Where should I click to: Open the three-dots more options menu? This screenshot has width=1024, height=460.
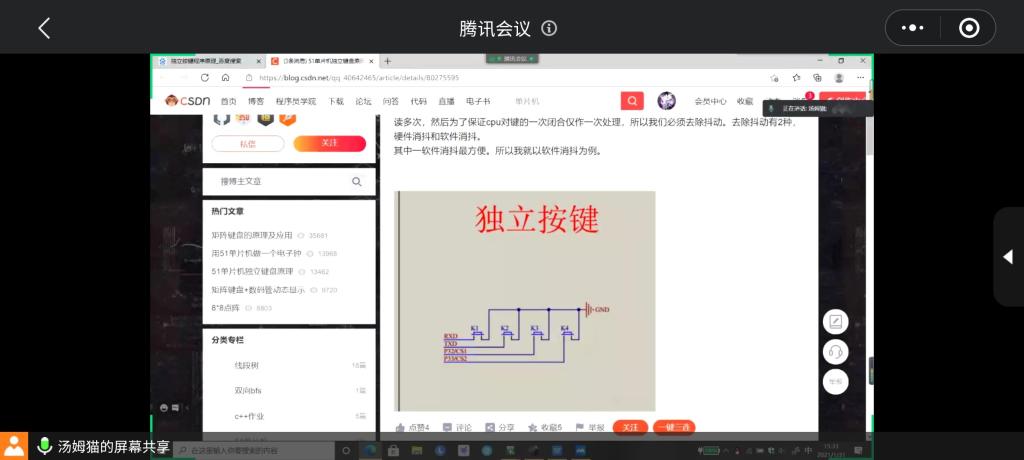point(912,28)
